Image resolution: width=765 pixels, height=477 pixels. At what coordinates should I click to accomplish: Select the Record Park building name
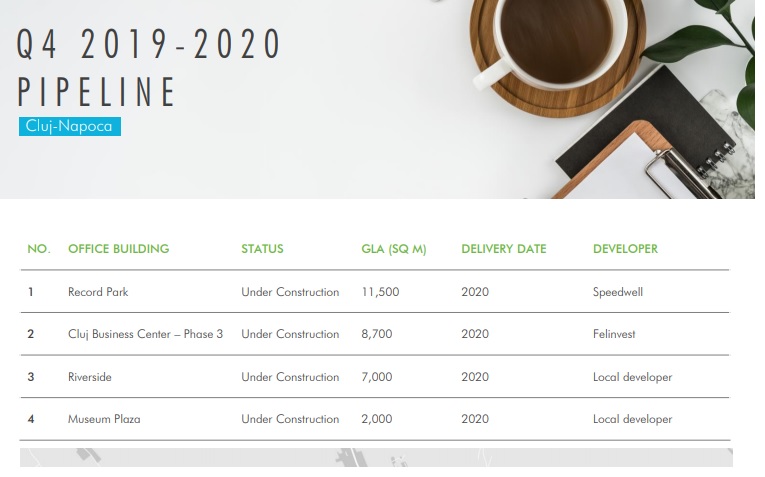[98, 292]
